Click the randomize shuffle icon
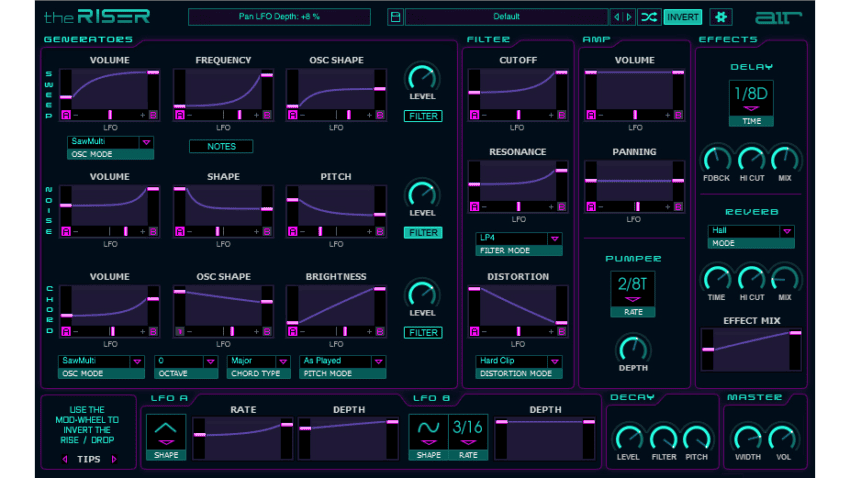 [x=649, y=17]
